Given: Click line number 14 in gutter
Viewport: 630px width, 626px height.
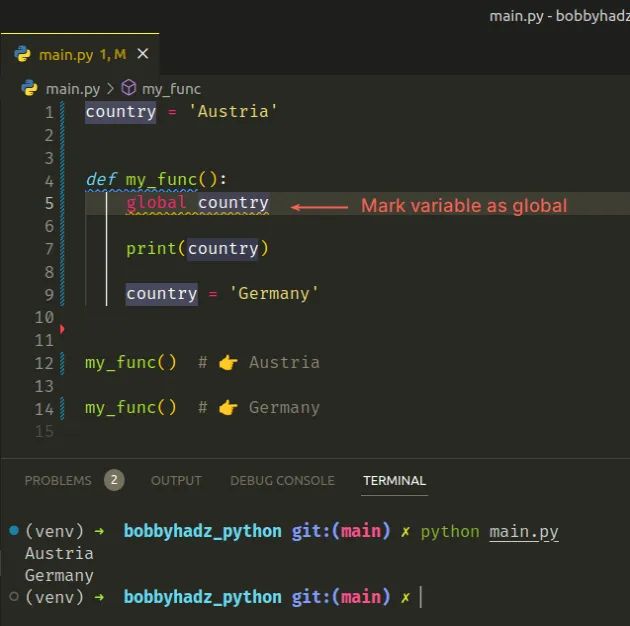Looking at the screenshot, I should point(44,409).
